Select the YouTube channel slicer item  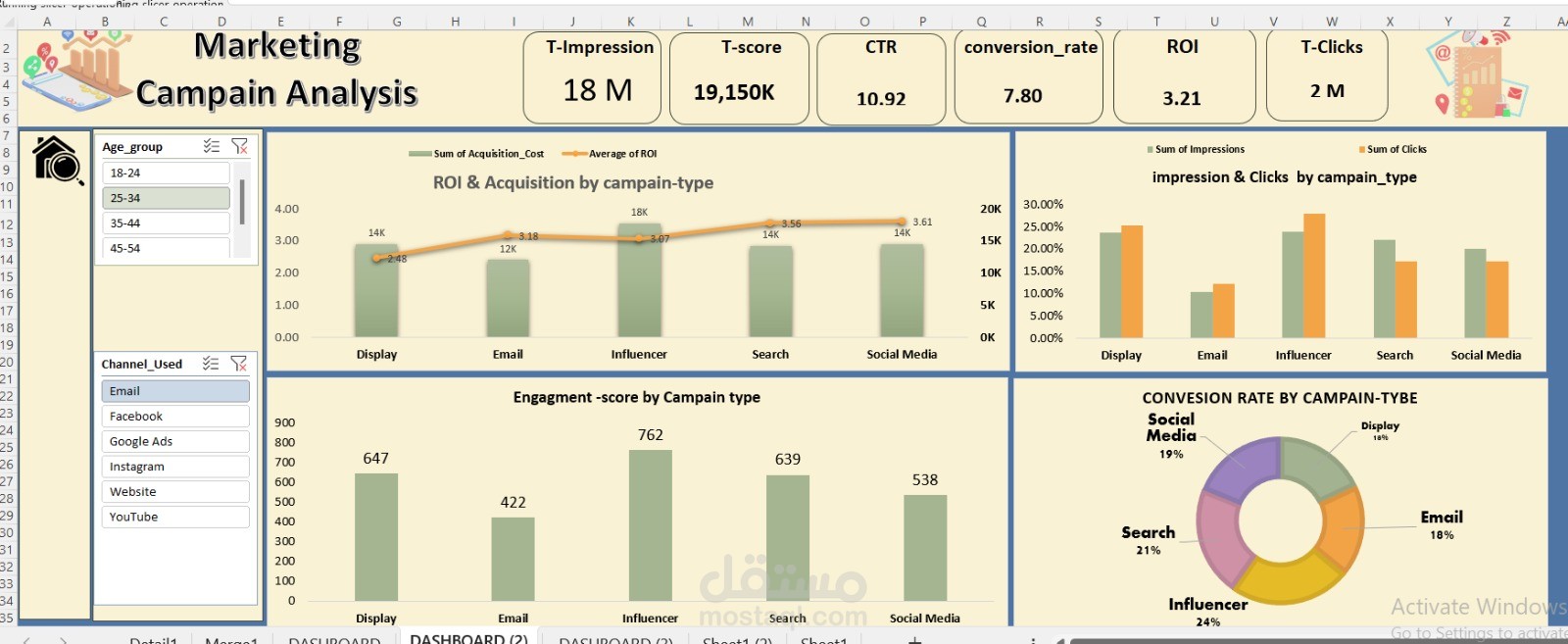coord(175,517)
